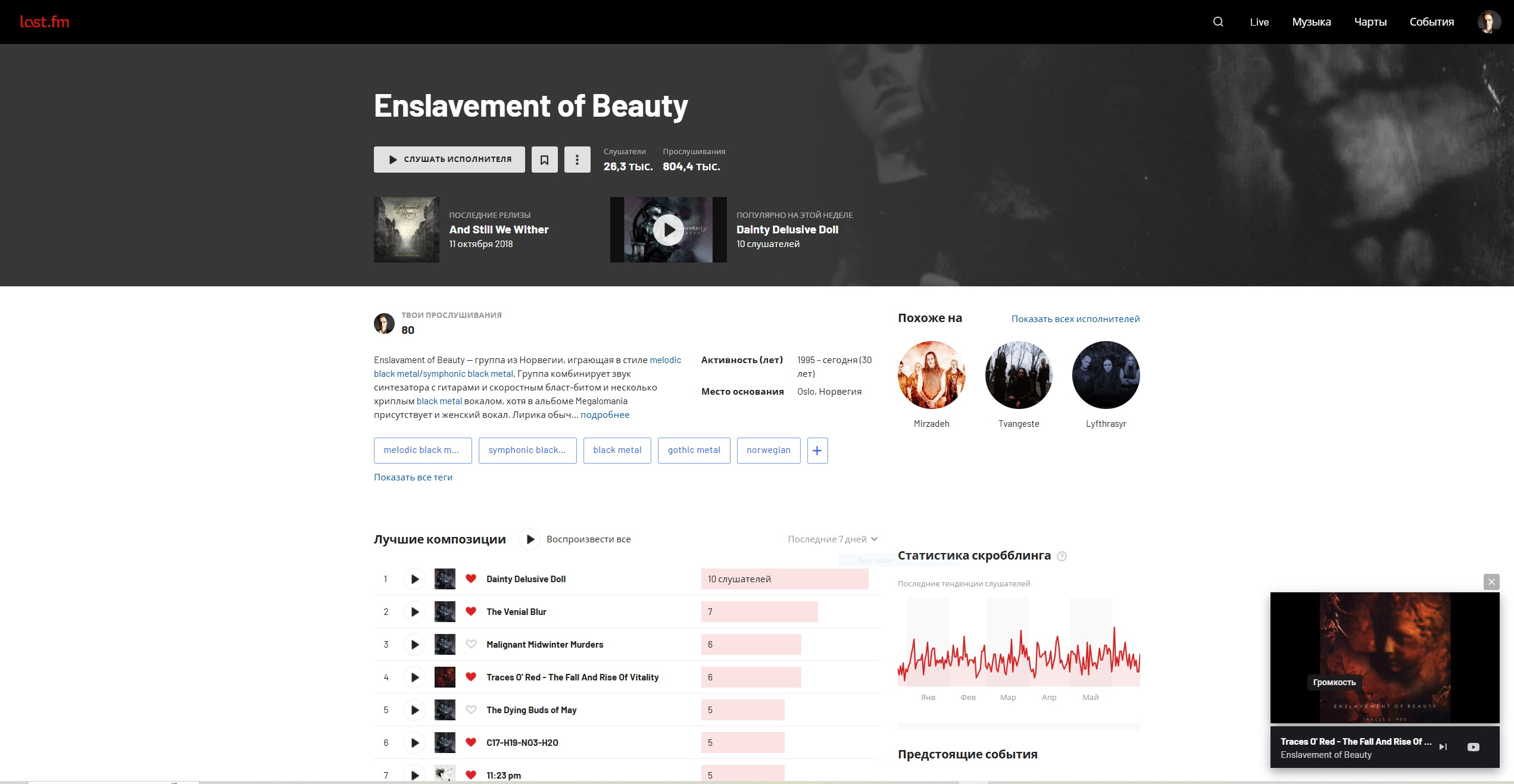This screenshot has height=784, width=1514.
Task: Love The Dying Buds of May
Action: [471, 710]
